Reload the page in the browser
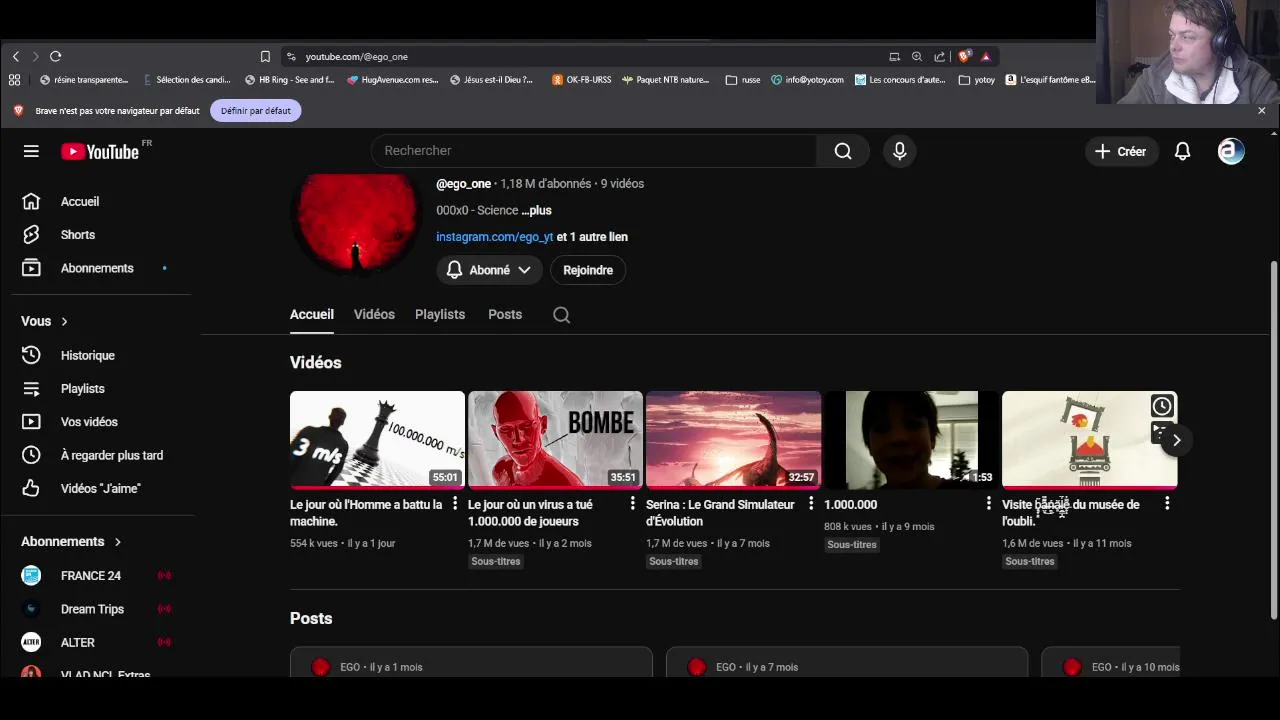The image size is (1280, 720). pyautogui.click(x=55, y=57)
